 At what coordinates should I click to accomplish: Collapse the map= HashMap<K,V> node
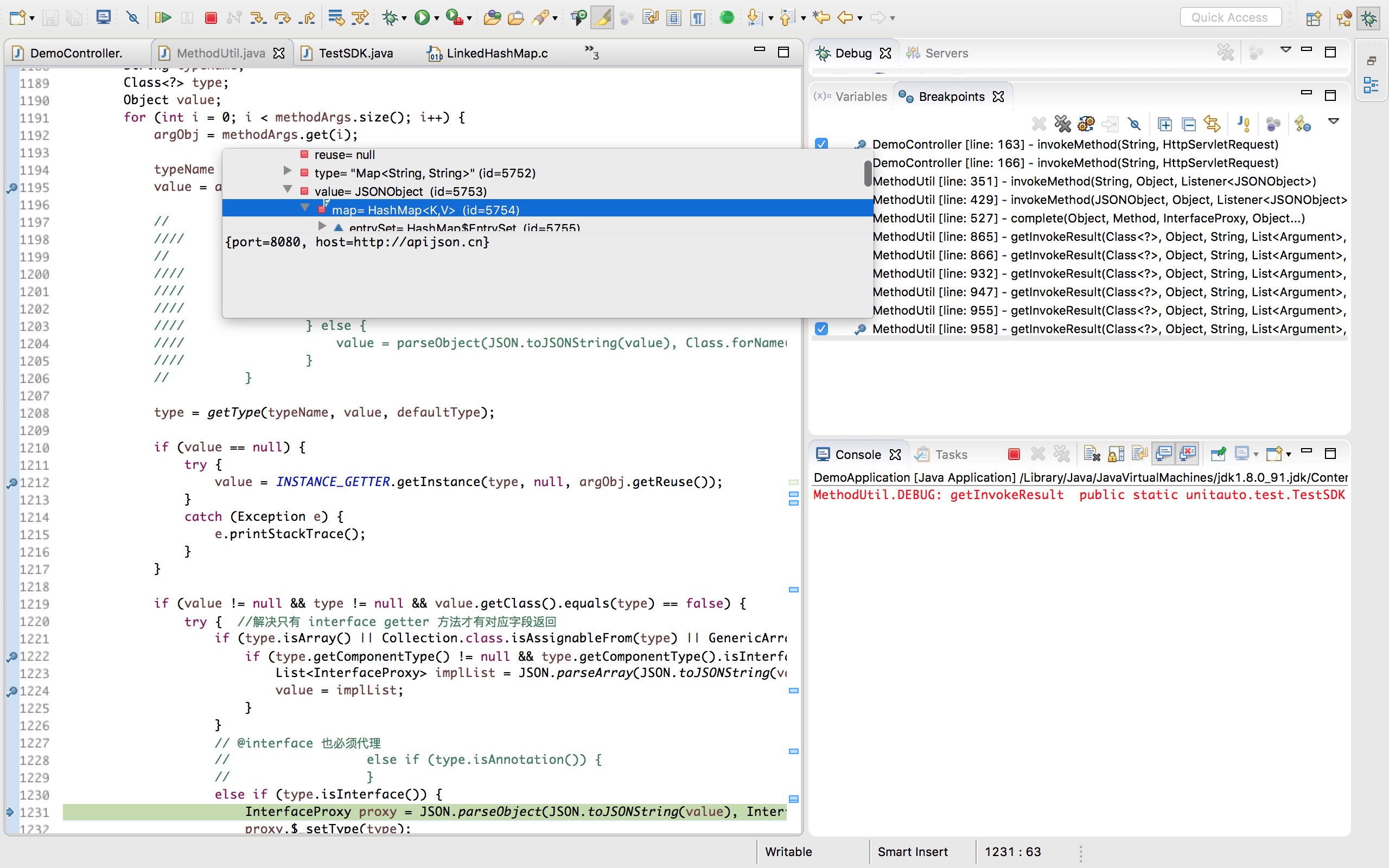(x=305, y=208)
